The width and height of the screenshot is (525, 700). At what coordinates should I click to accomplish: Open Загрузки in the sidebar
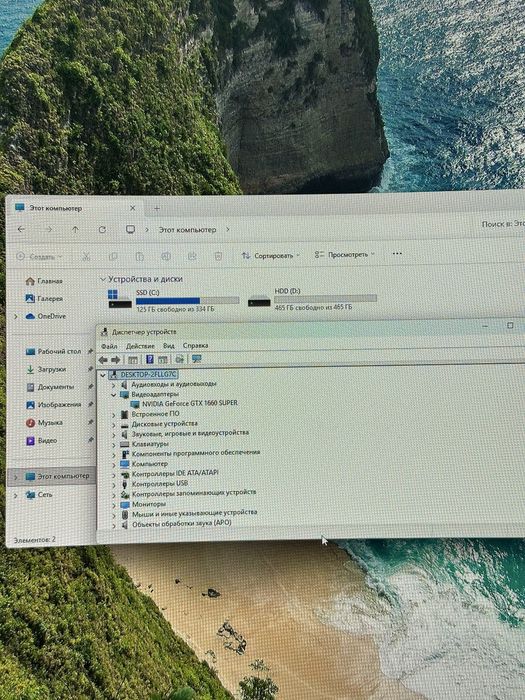point(52,369)
